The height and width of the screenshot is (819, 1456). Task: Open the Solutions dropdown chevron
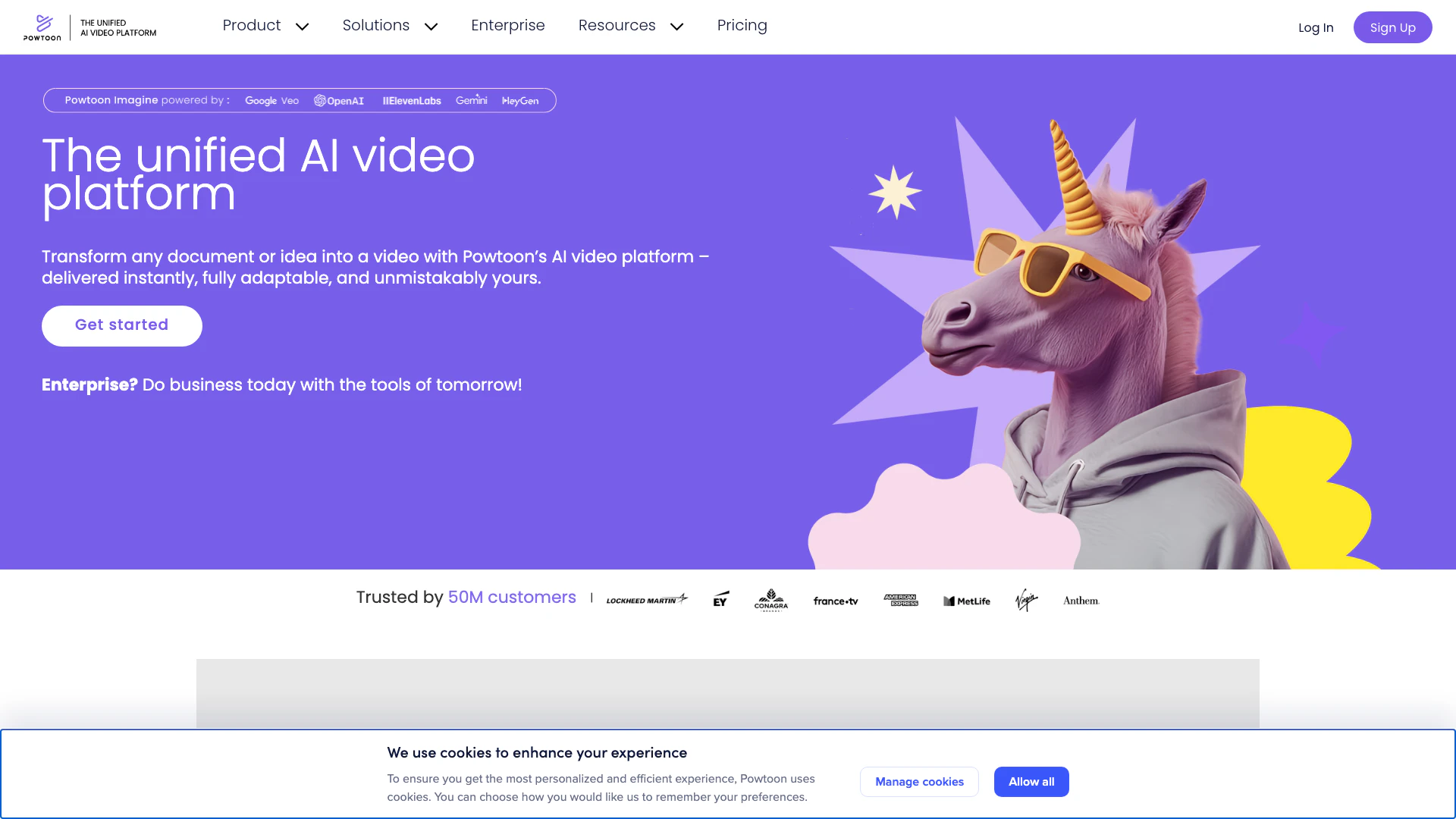tap(431, 27)
